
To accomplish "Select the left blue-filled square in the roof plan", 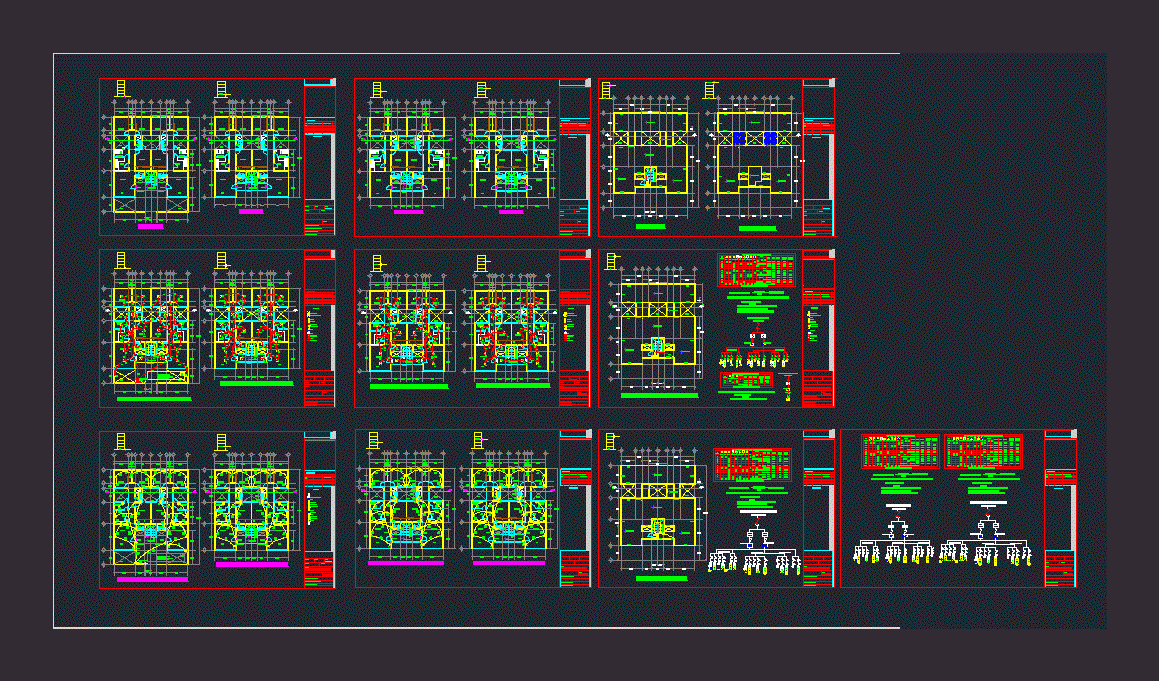I will click(740, 139).
